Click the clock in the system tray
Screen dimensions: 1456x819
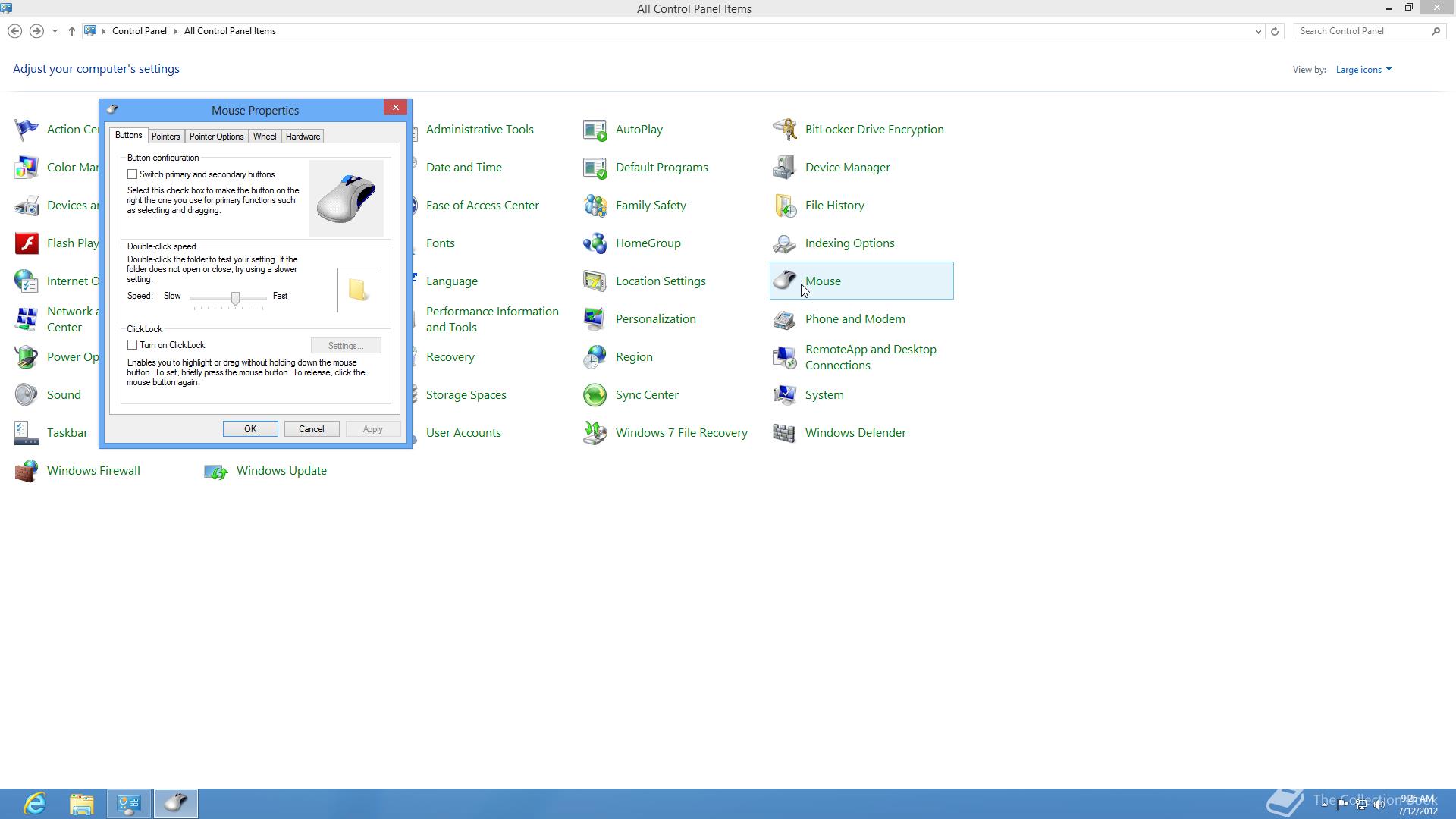pos(1417,805)
